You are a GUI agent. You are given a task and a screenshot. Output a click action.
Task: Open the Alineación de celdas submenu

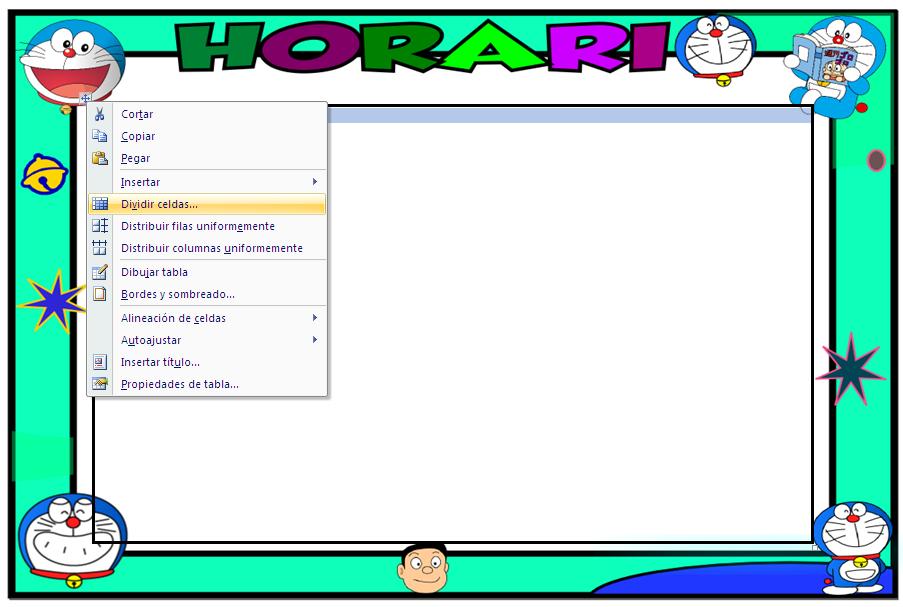pos(207,318)
